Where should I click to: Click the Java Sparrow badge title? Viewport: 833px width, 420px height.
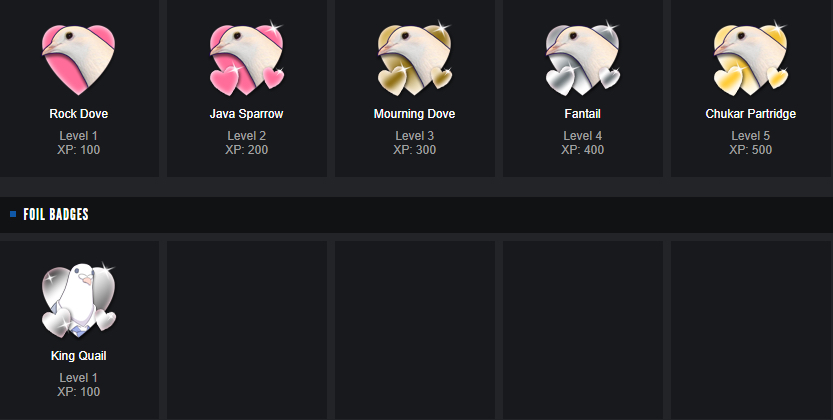point(246,114)
